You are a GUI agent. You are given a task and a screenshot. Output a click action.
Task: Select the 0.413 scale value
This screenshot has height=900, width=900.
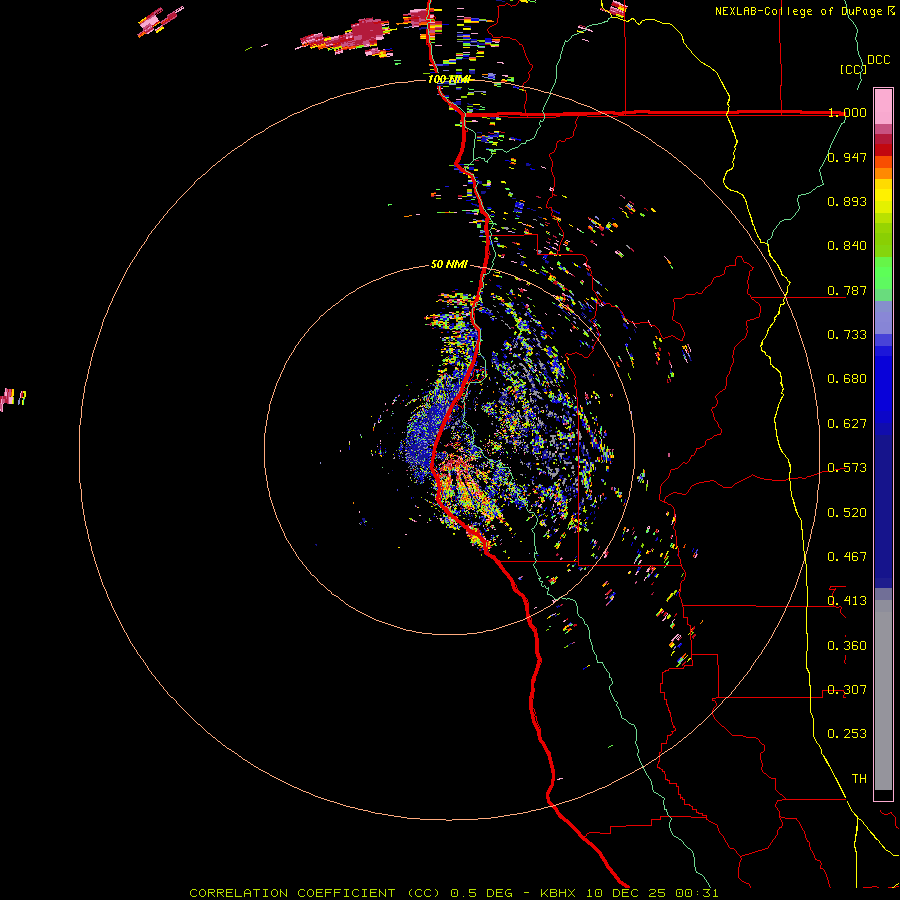(847, 601)
